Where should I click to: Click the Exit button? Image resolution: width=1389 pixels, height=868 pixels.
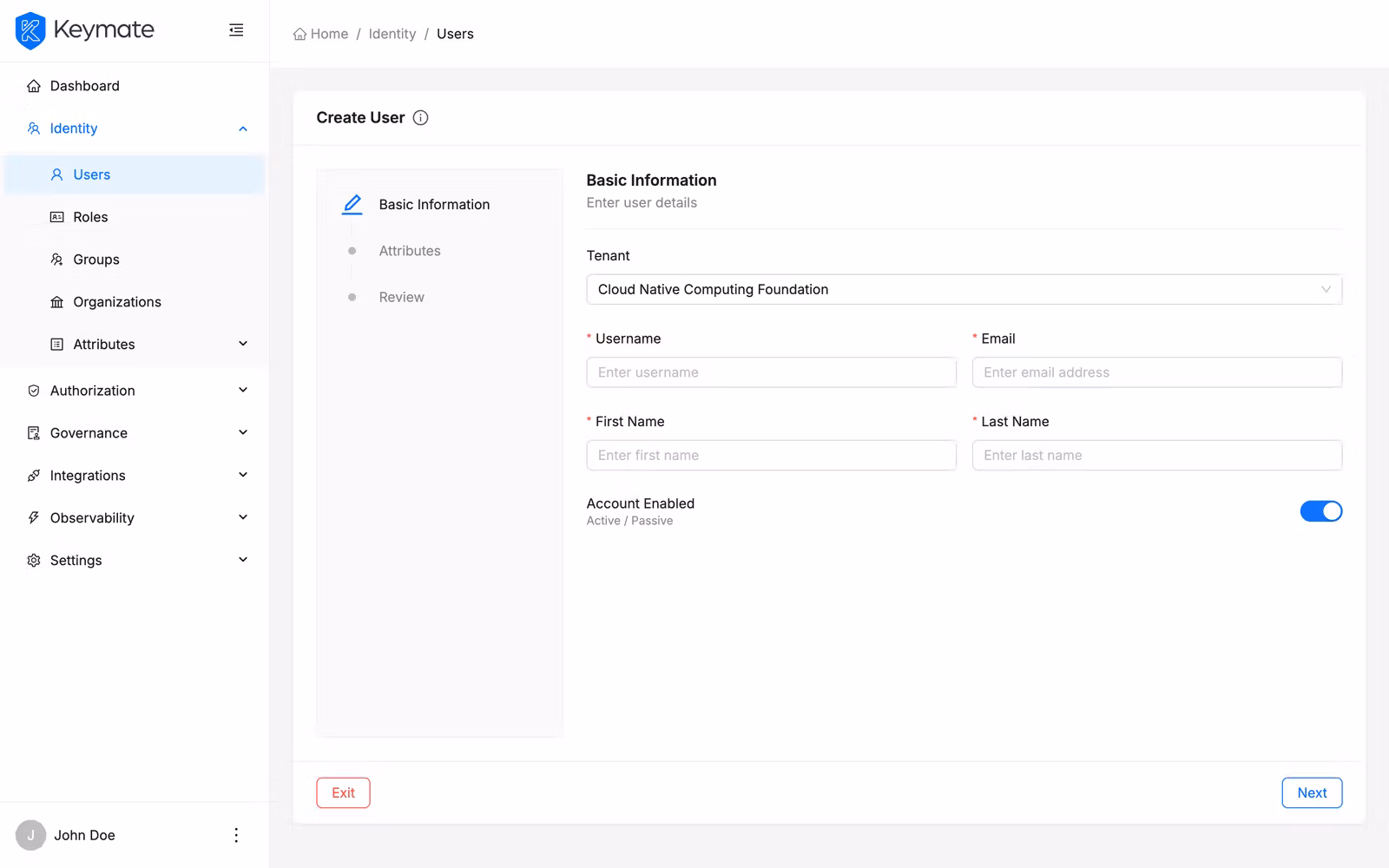[343, 792]
